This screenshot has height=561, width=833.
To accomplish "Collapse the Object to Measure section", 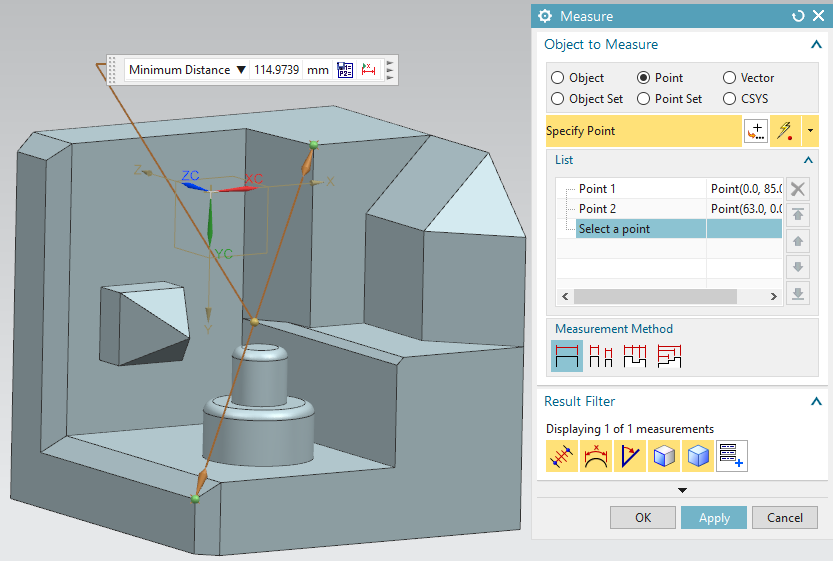I will 816,45.
